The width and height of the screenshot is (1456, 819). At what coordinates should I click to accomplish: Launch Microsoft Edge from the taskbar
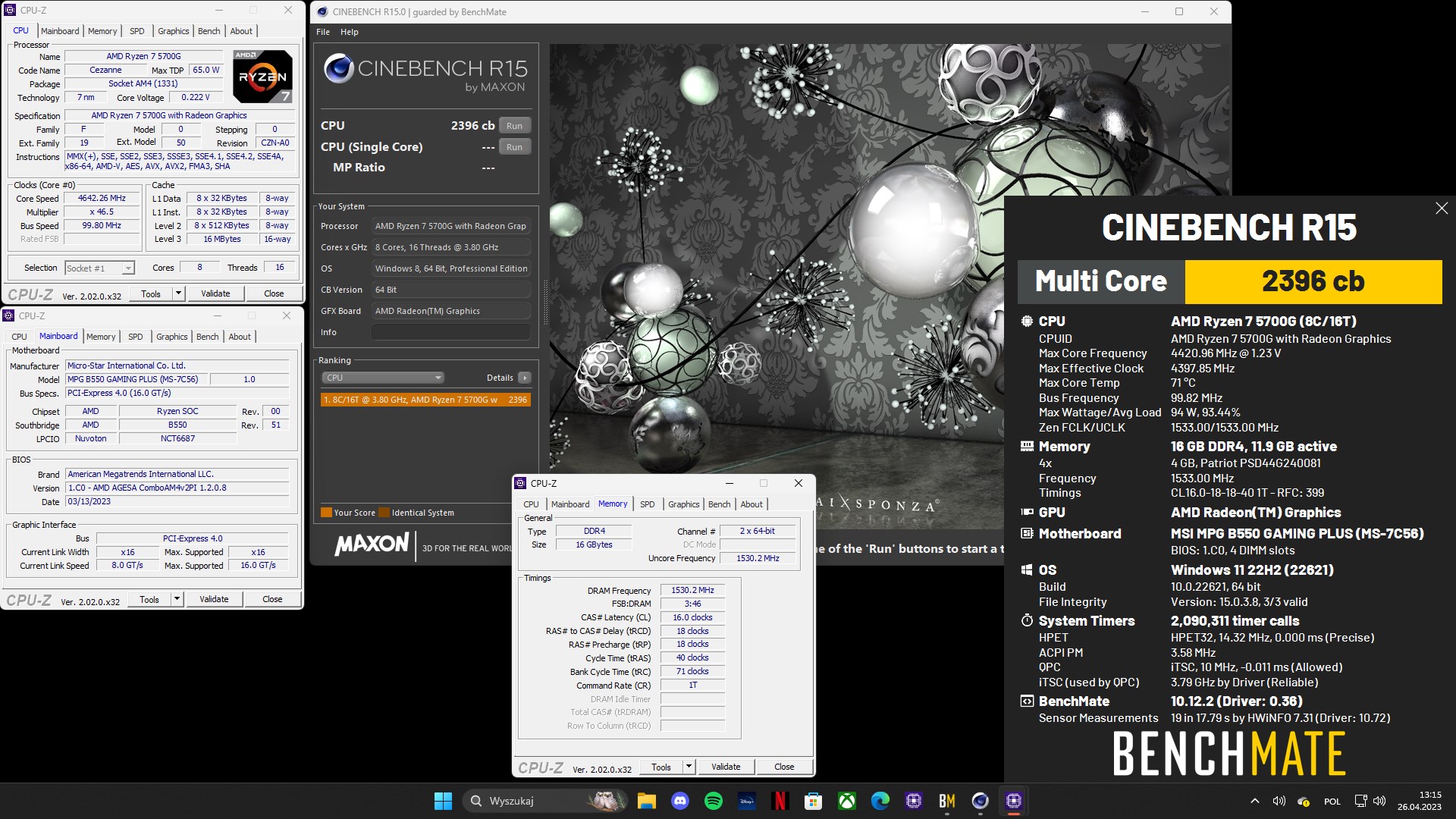(880, 801)
